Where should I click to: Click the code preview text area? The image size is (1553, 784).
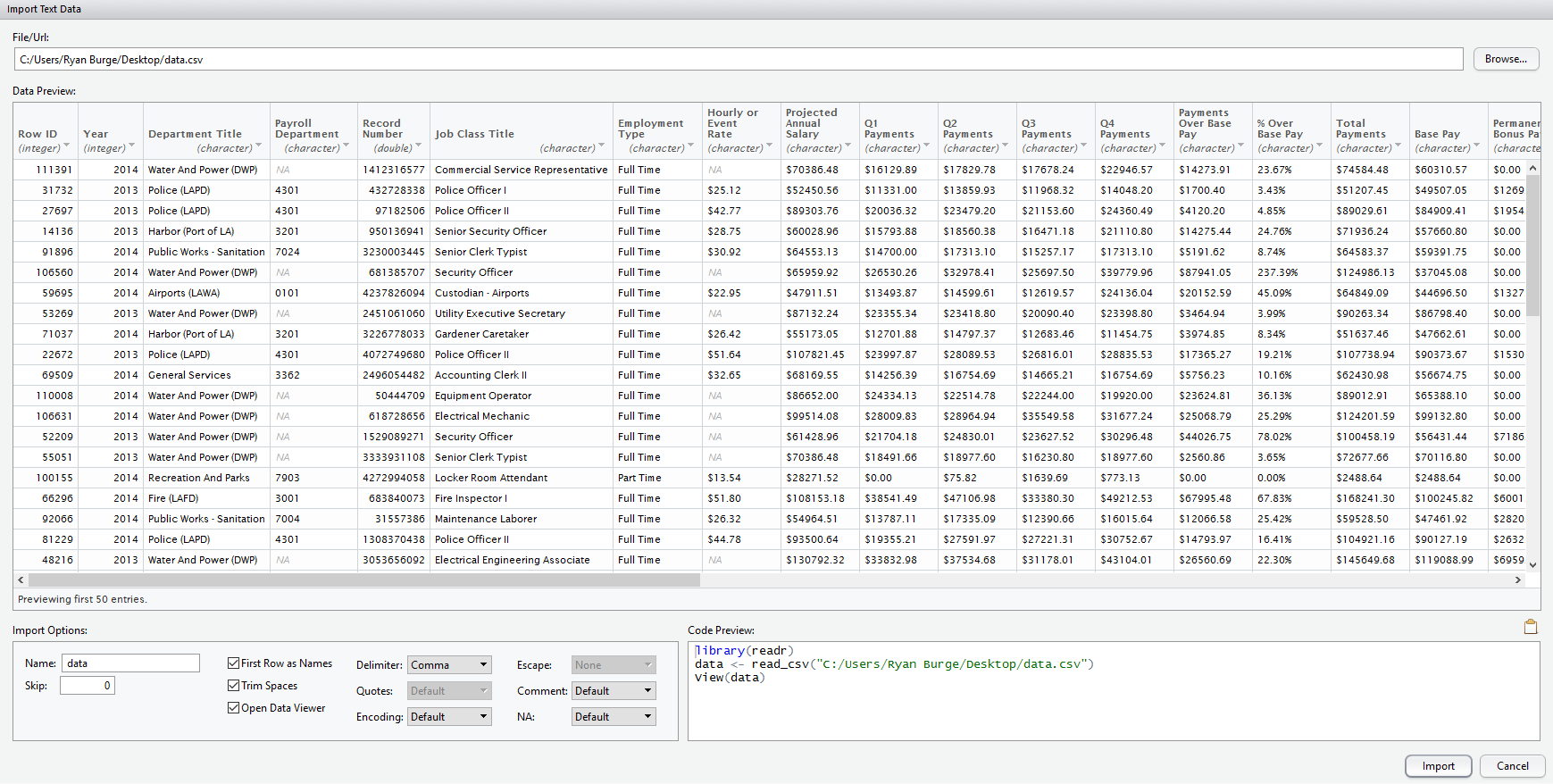click(1114, 691)
